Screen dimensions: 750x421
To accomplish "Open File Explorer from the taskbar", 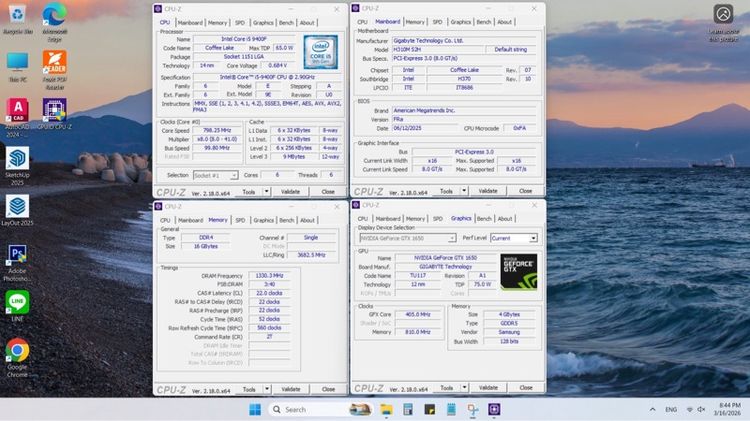I will 386,410.
